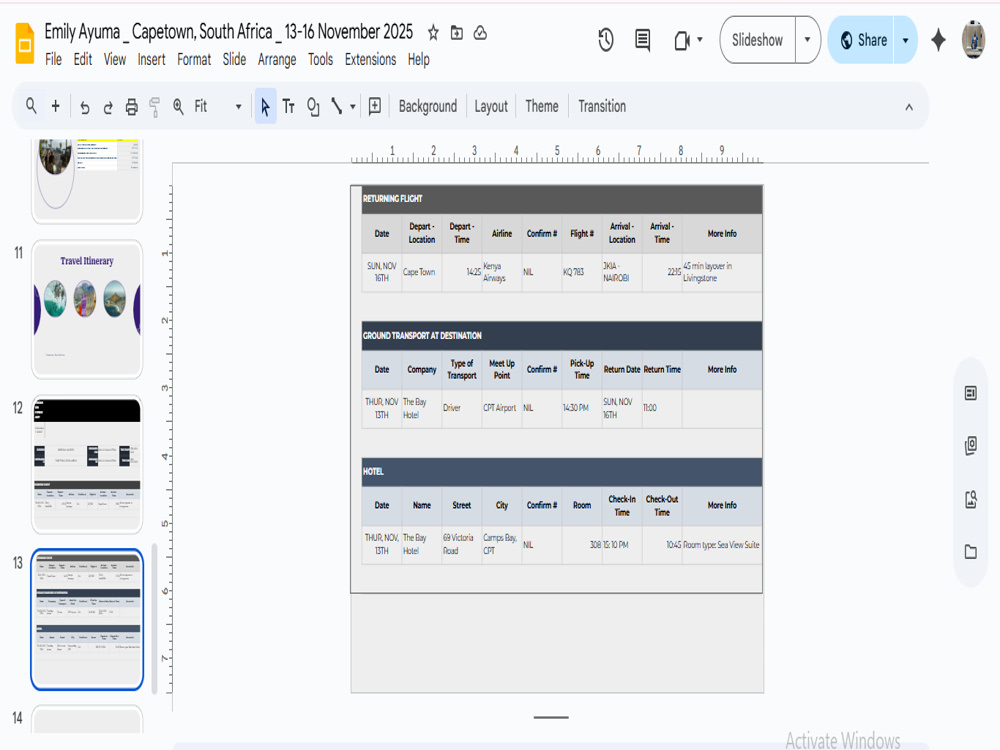The height and width of the screenshot is (750, 1000).
Task: Click the Transition button
Action: tap(602, 107)
